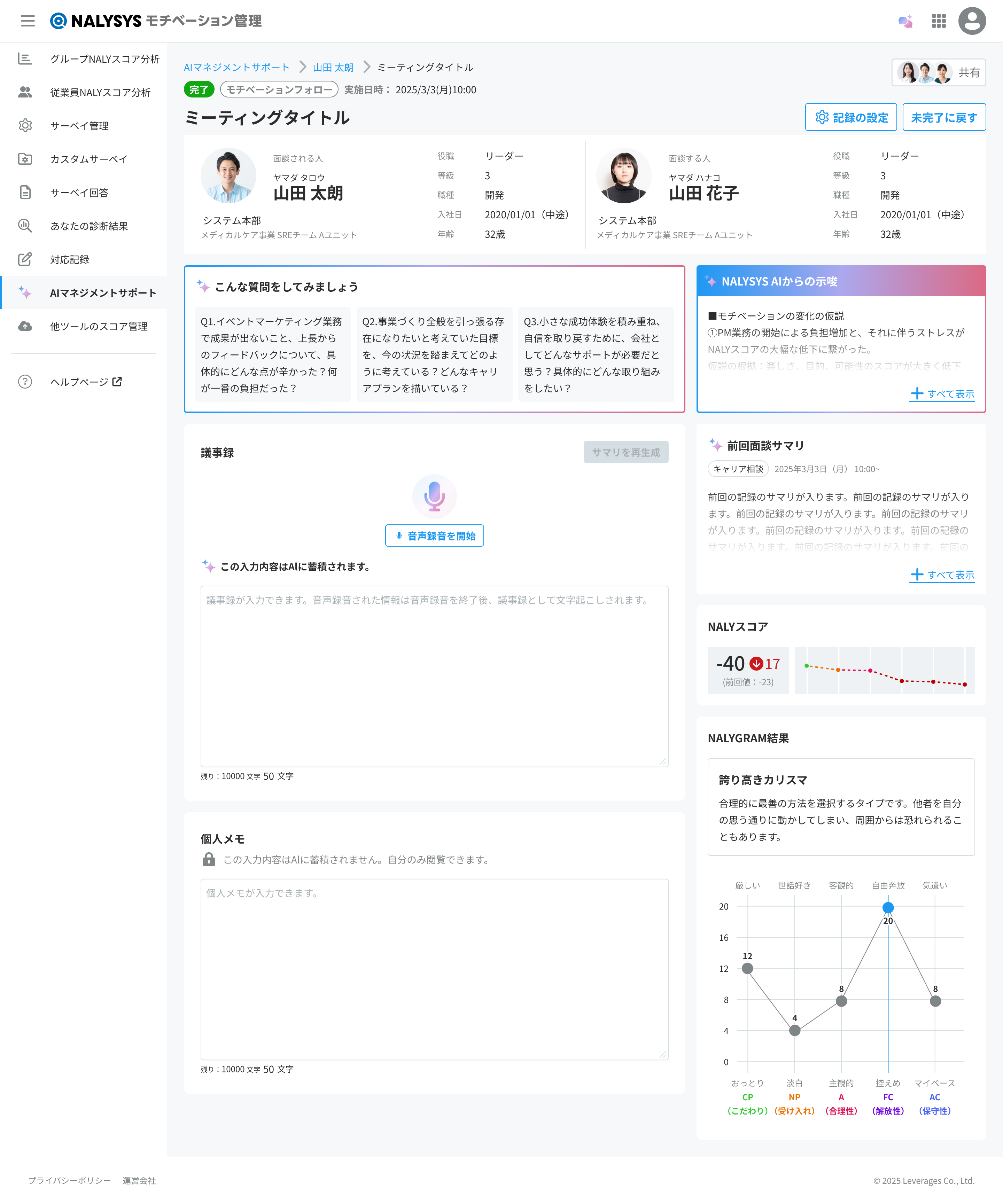Click AIマネジメントサポート breadcrumb link
Image resolution: width=1003 pixels, height=1204 pixels.
pyautogui.click(x=236, y=68)
